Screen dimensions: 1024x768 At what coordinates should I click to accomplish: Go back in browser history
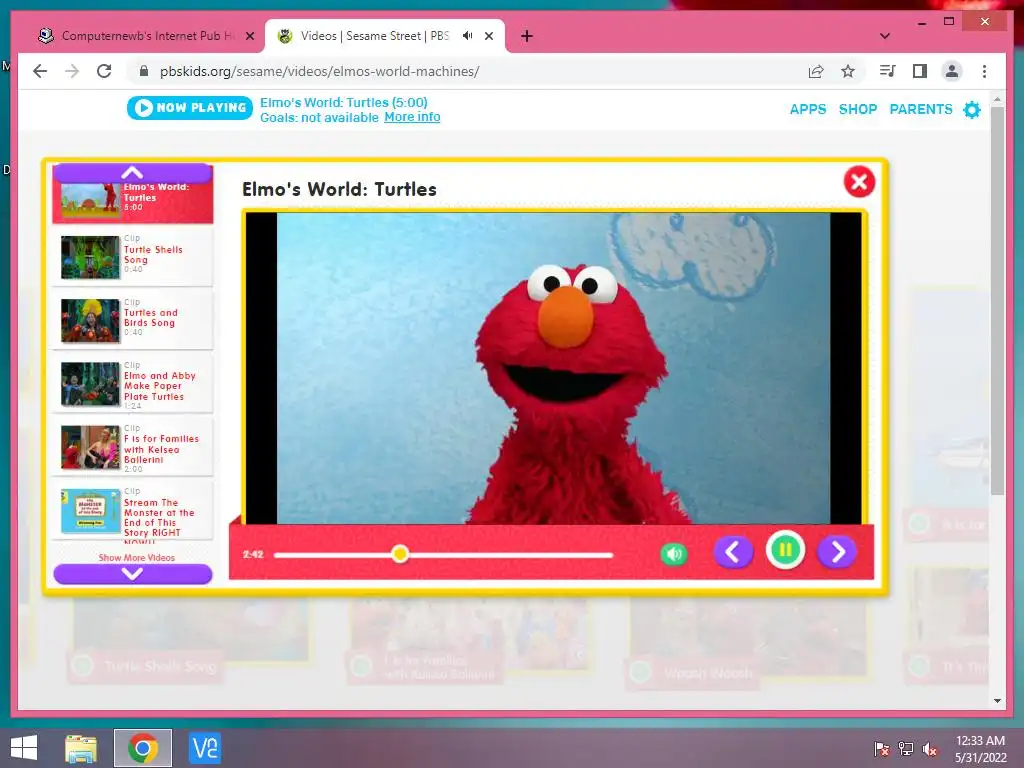click(40, 71)
